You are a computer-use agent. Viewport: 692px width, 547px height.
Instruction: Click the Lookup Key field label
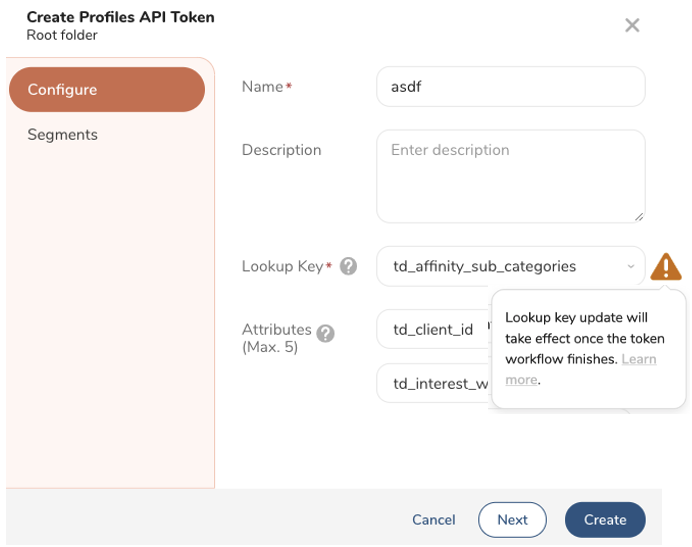(x=282, y=266)
